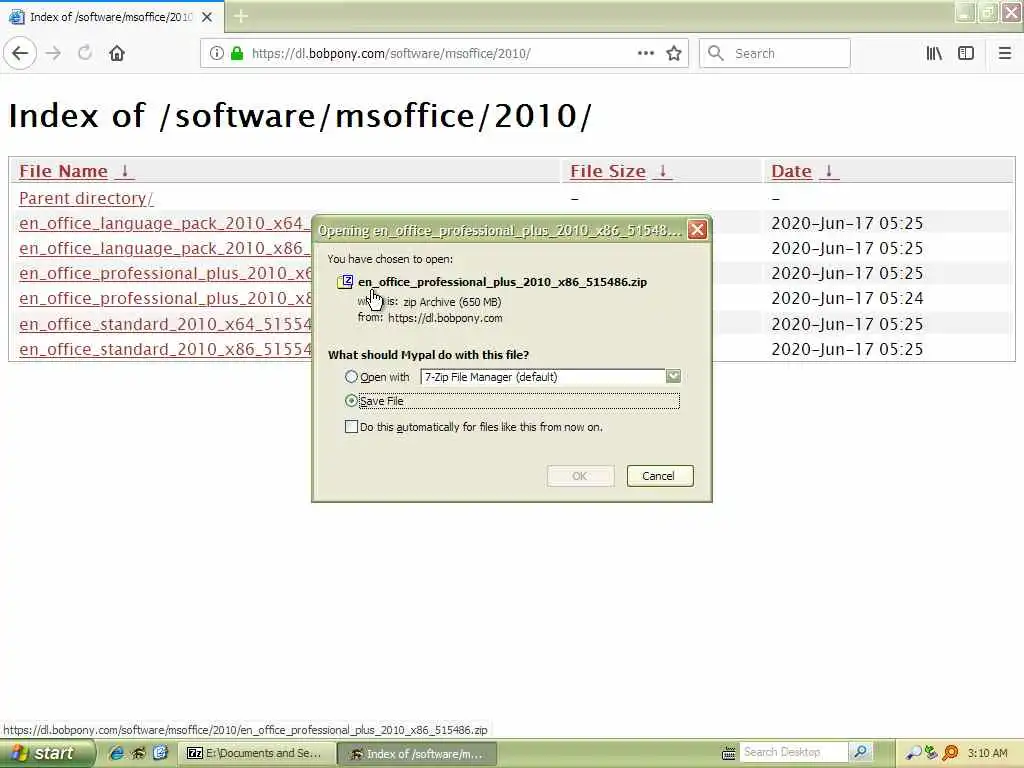Click date 2020-Jun-17 05:24
The image size is (1024, 768).
tap(847, 298)
